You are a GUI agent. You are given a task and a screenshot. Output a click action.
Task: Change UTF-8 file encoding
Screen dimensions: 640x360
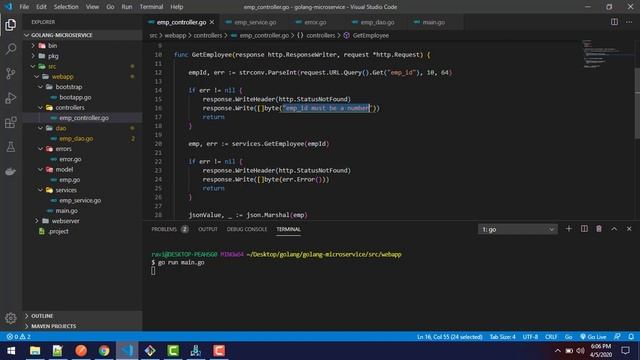pyautogui.click(x=530, y=337)
